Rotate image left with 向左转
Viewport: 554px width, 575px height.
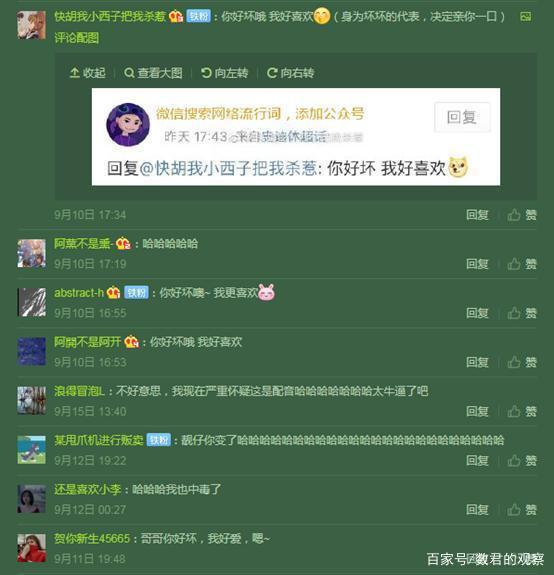point(224,73)
